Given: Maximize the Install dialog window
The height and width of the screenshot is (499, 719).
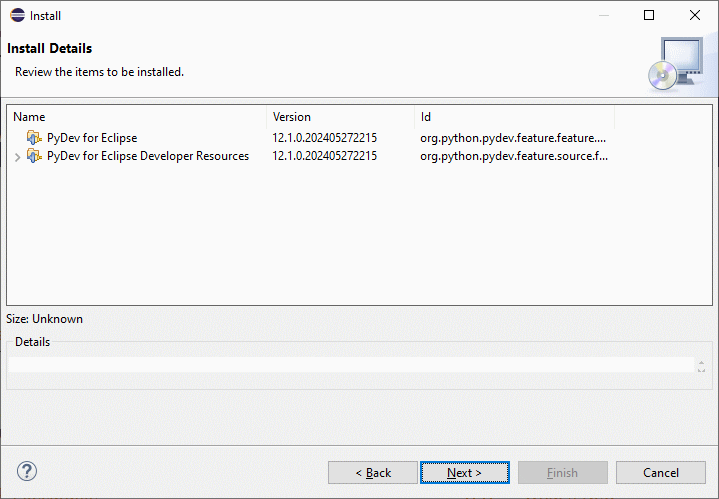Looking at the screenshot, I should [x=649, y=15].
